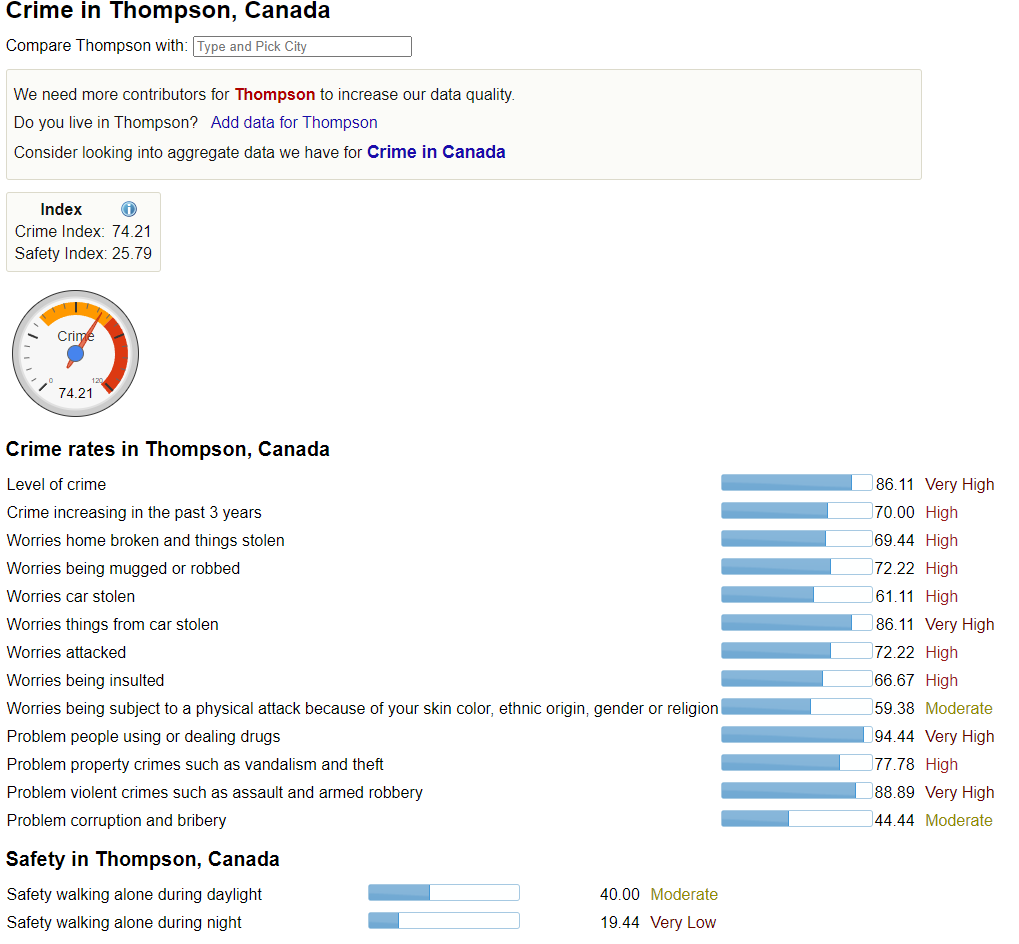Click 'Problem property crimes such as vandalism' label
Viewport: 1019px width, 944px height.
point(195,764)
